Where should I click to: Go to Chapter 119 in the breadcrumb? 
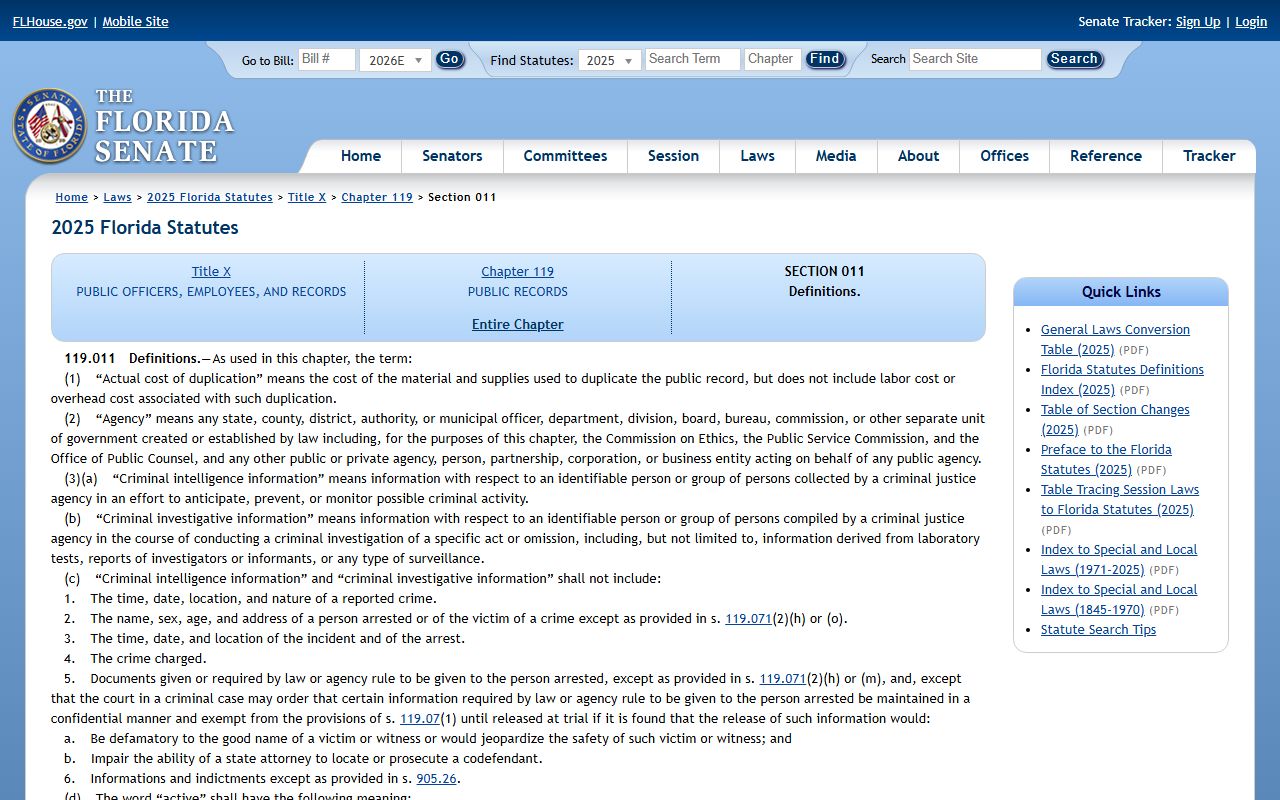(377, 197)
